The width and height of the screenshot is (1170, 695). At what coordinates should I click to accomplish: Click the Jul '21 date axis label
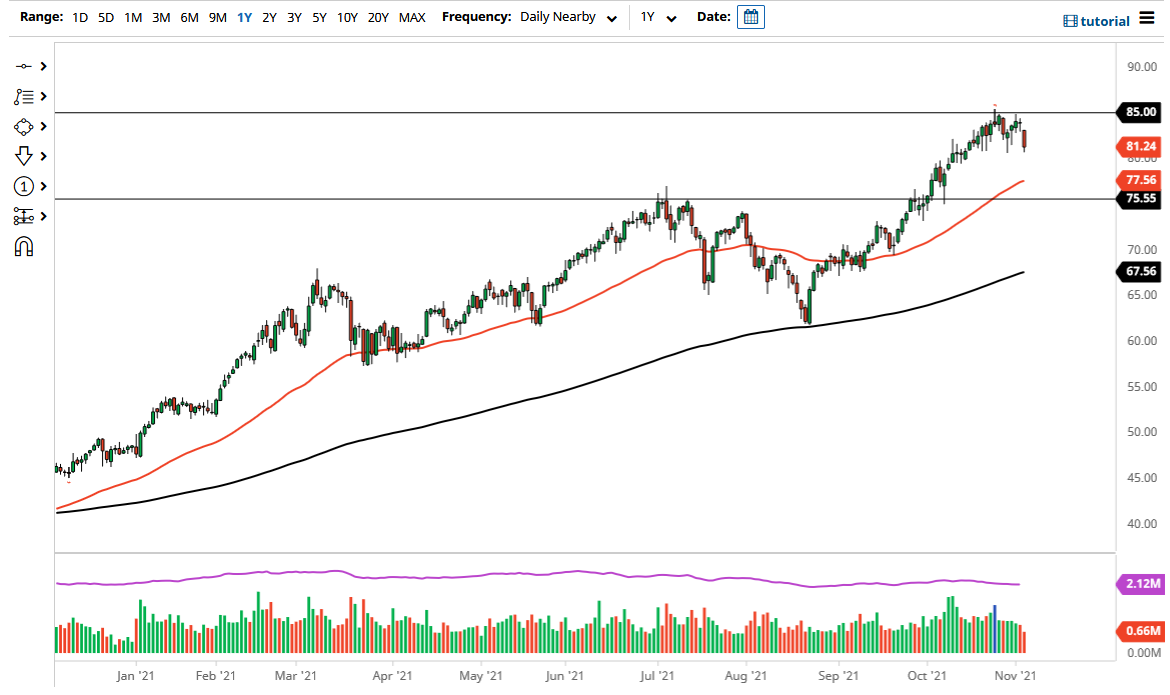[x=657, y=676]
